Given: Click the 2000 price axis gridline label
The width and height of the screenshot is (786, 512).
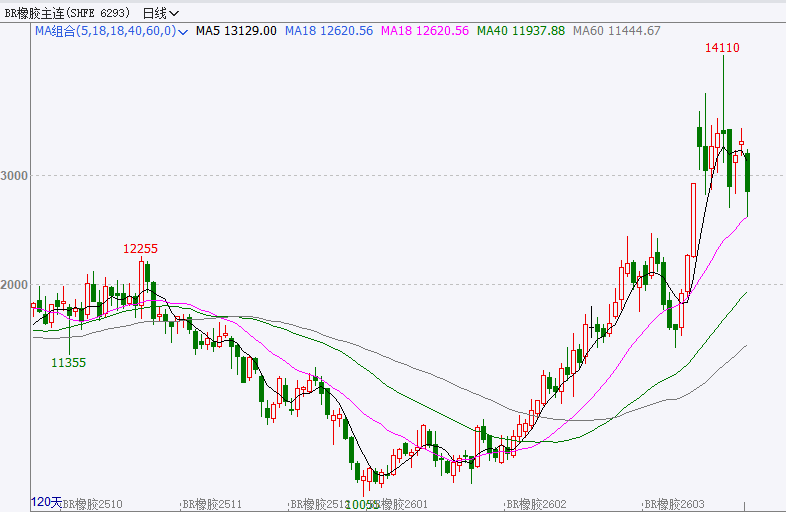Looking at the screenshot, I should (x=14, y=285).
